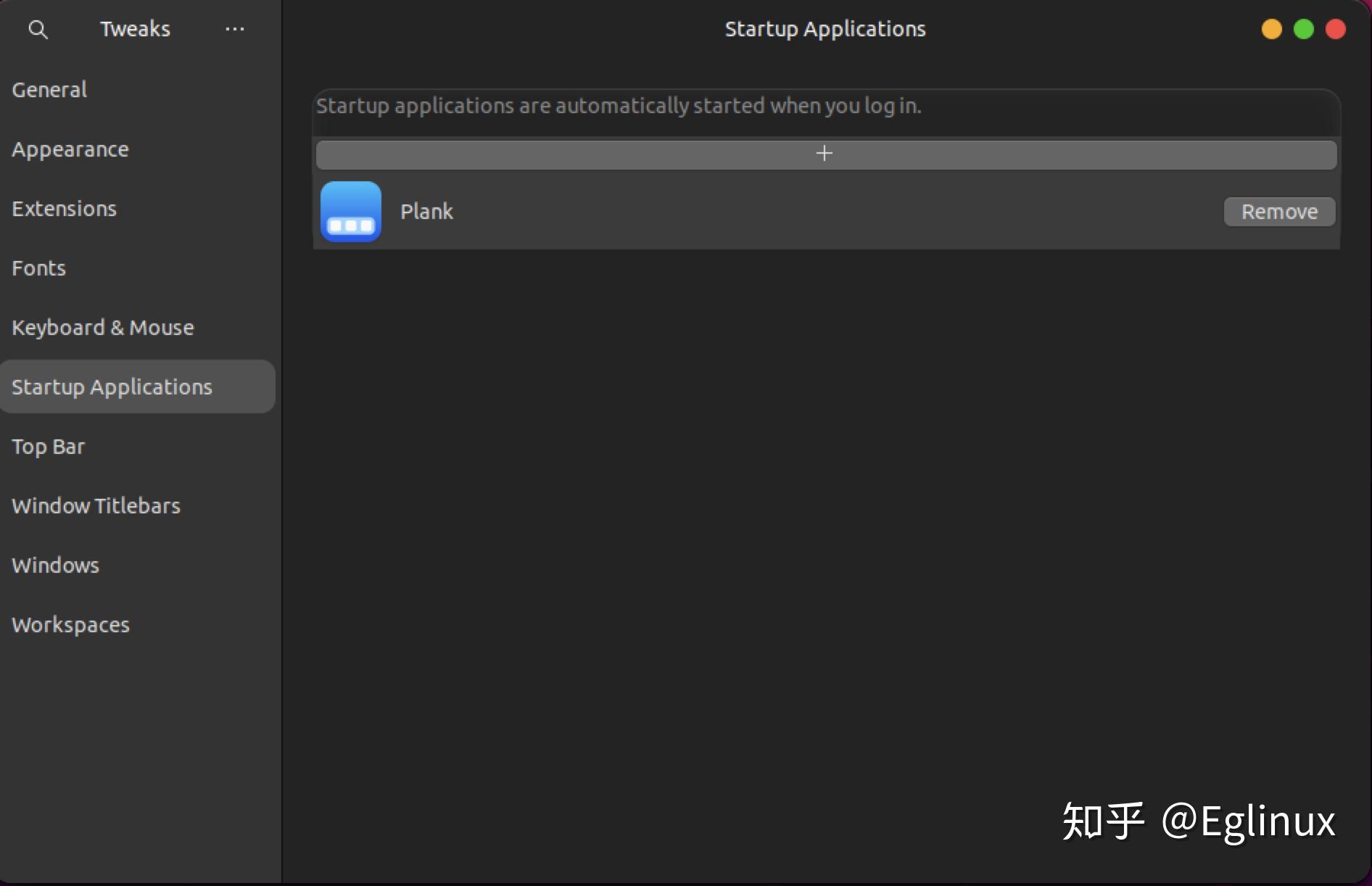
Task: Open the Extensions section
Action: click(64, 209)
